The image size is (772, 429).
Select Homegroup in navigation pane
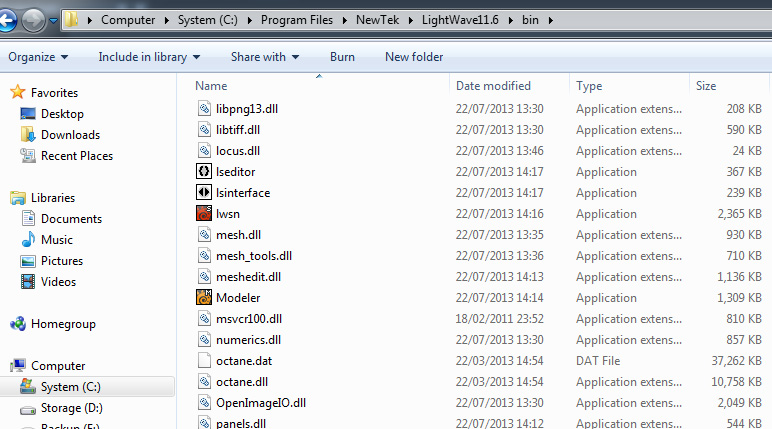click(64, 324)
